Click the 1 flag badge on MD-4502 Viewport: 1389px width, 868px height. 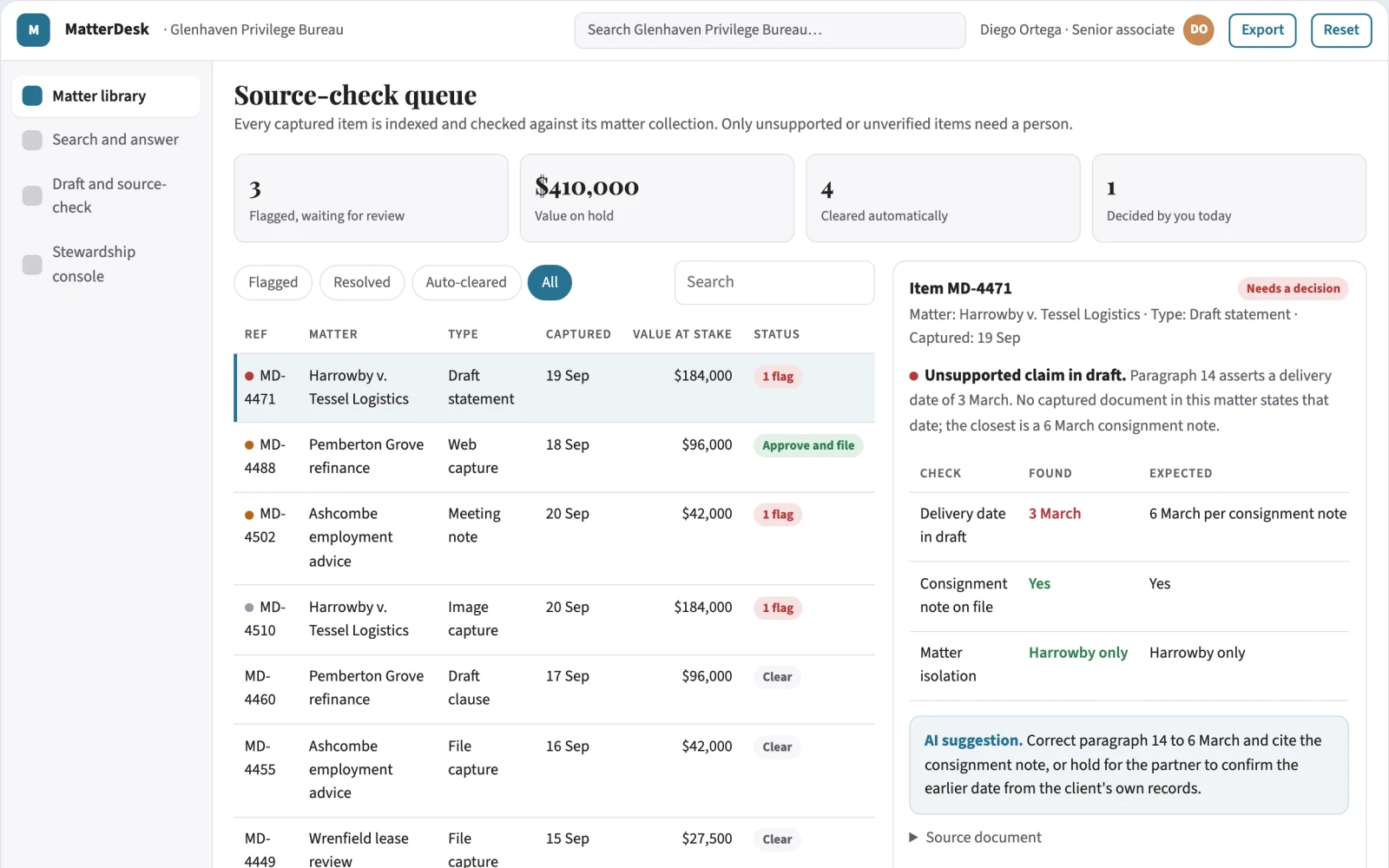coord(778,515)
